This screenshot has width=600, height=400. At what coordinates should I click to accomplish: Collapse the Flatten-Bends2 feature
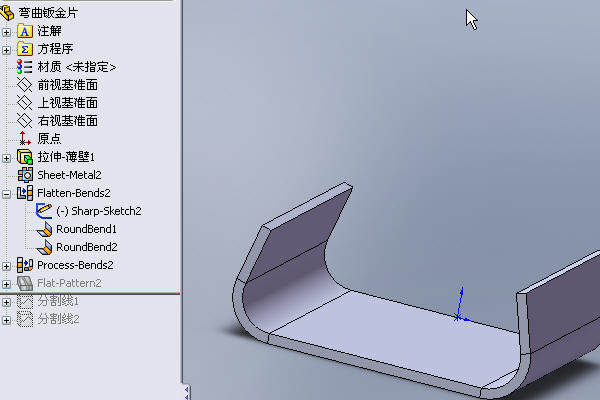point(6,194)
